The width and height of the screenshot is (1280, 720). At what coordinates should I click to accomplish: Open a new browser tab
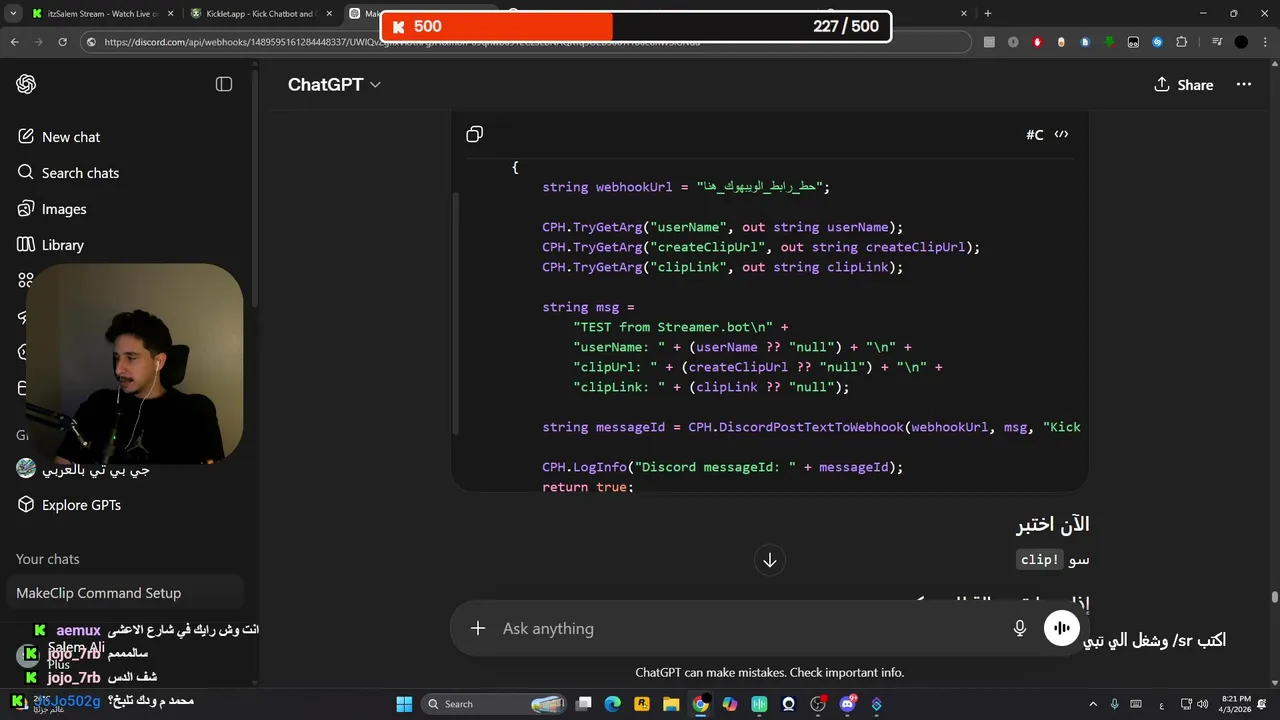[x=988, y=13]
